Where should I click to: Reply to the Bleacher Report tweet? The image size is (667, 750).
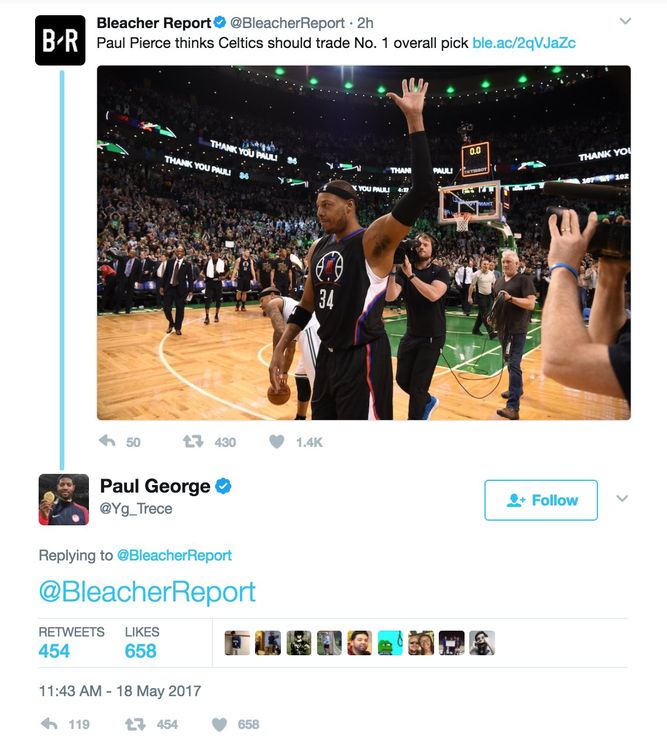(107, 441)
